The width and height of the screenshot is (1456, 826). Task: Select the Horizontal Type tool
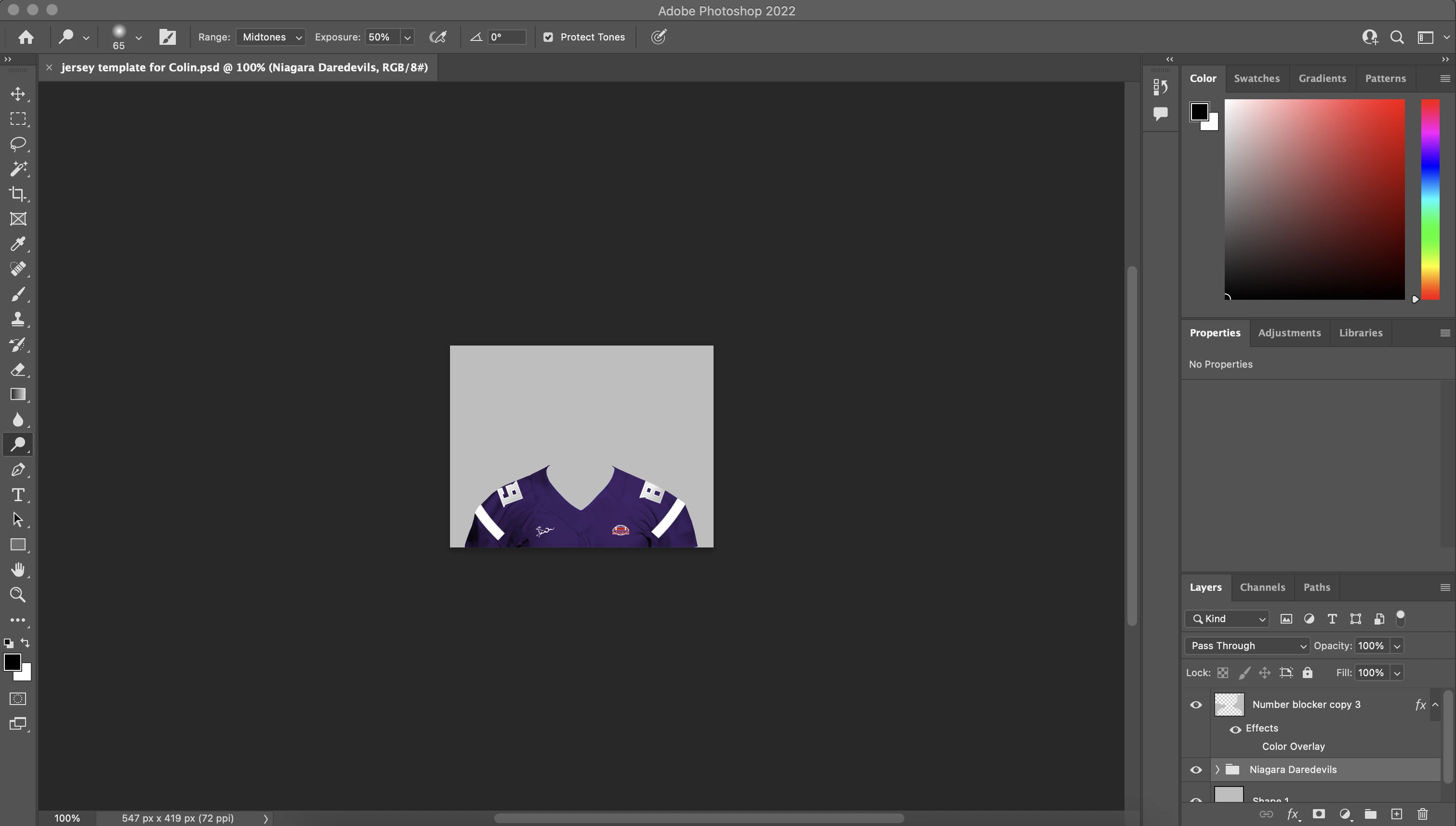tap(17, 495)
